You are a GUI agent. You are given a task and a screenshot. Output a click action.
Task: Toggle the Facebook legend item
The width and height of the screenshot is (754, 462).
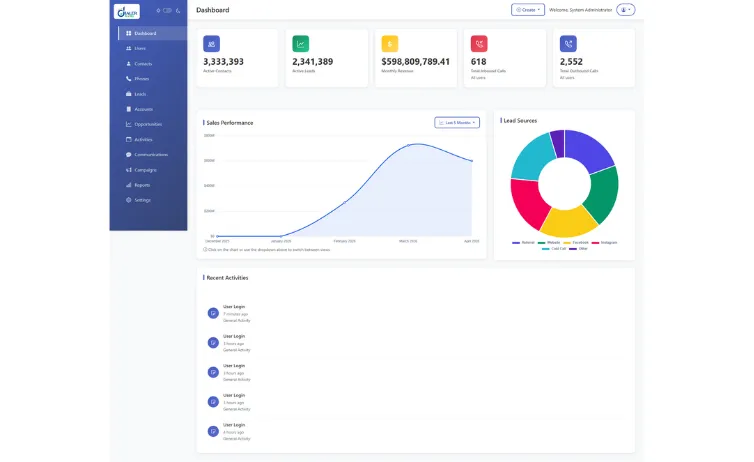click(576, 243)
